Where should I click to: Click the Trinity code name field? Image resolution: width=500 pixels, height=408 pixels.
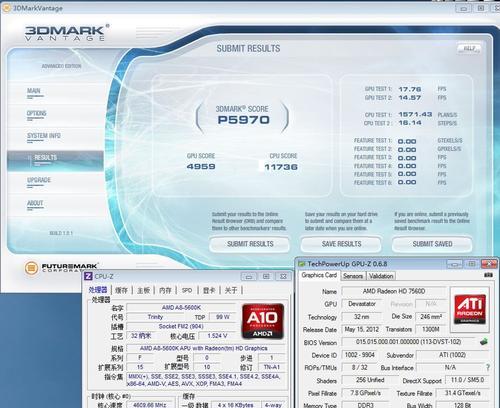tap(155, 317)
